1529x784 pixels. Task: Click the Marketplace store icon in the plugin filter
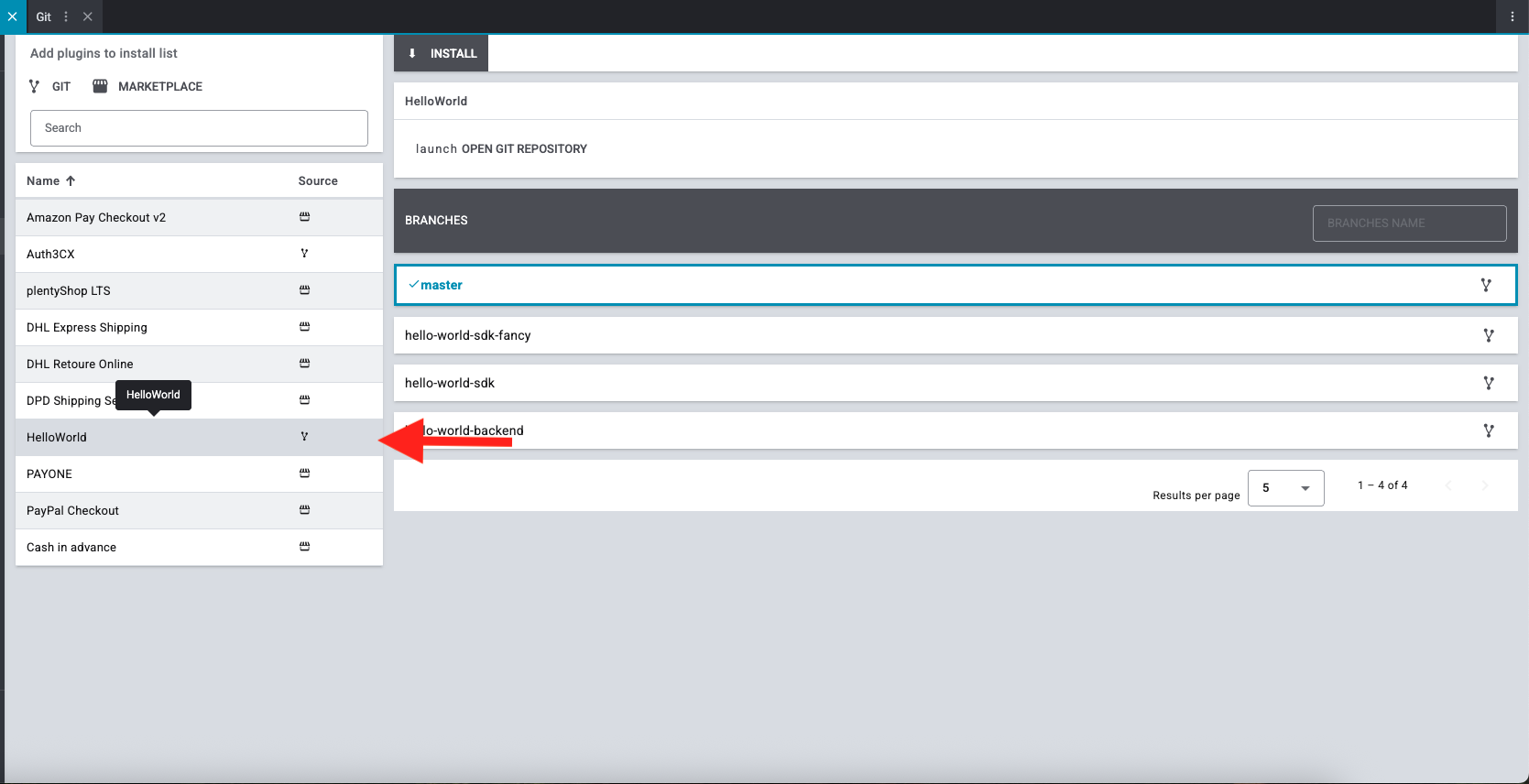click(x=100, y=86)
